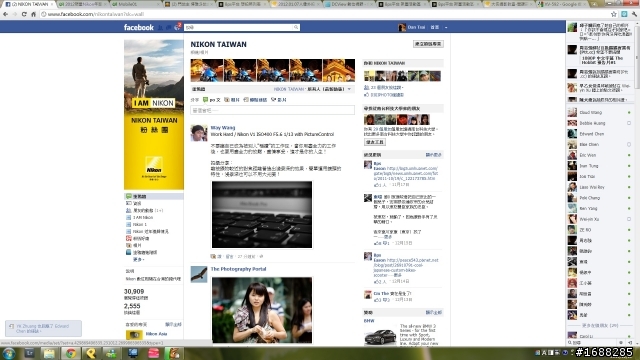This screenshot has height=360, width=640.
Task: Click I AM NIKON profile banner image
Action: tap(154, 115)
